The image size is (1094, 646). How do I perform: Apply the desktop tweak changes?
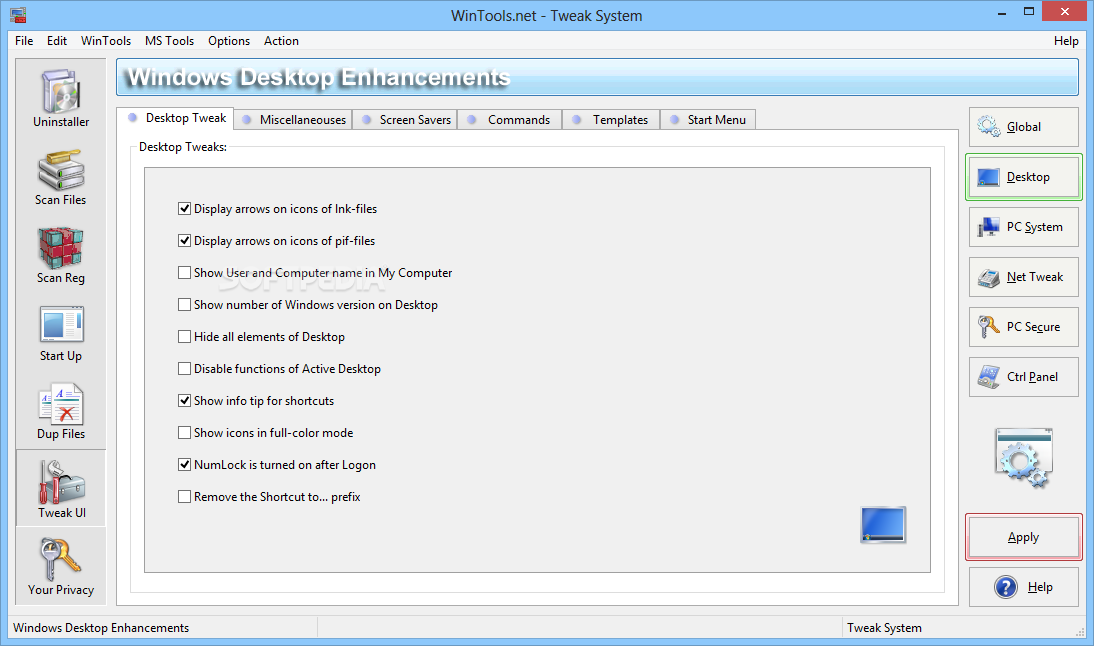click(x=1024, y=537)
